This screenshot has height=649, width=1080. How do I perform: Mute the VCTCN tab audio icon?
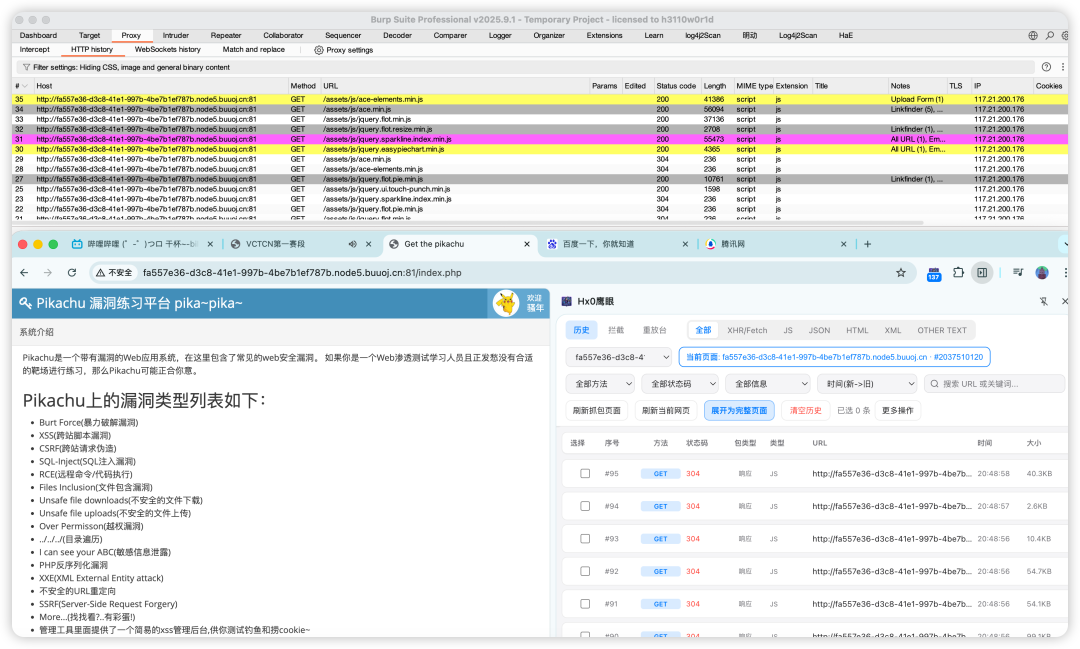353,244
